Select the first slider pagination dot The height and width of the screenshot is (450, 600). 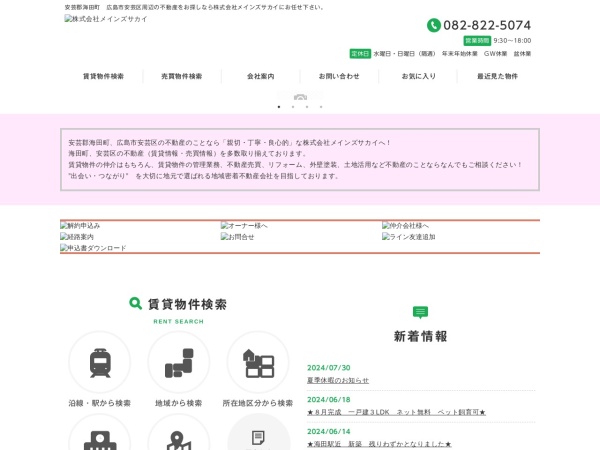(x=279, y=107)
